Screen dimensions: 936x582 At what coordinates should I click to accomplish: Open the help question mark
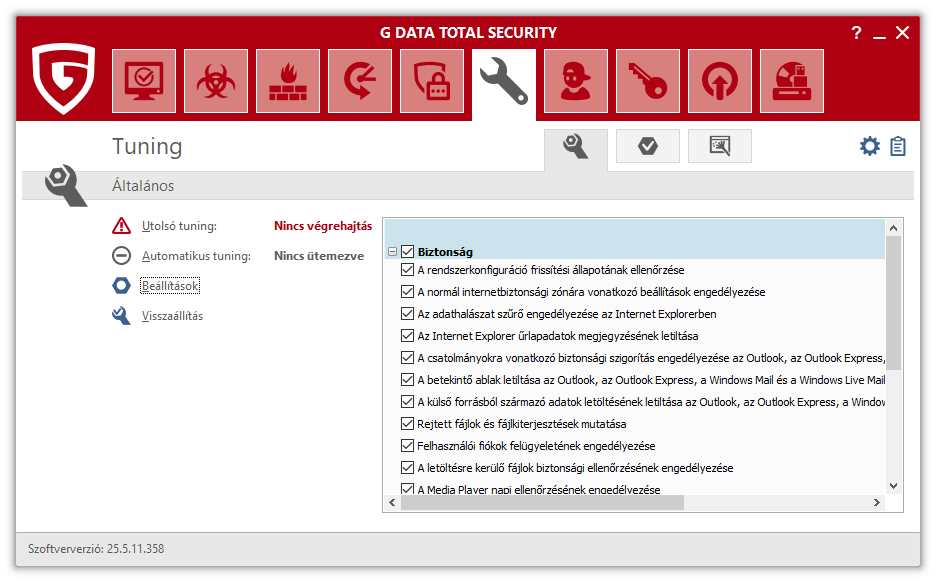pyautogui.click(x=857, y=32)
